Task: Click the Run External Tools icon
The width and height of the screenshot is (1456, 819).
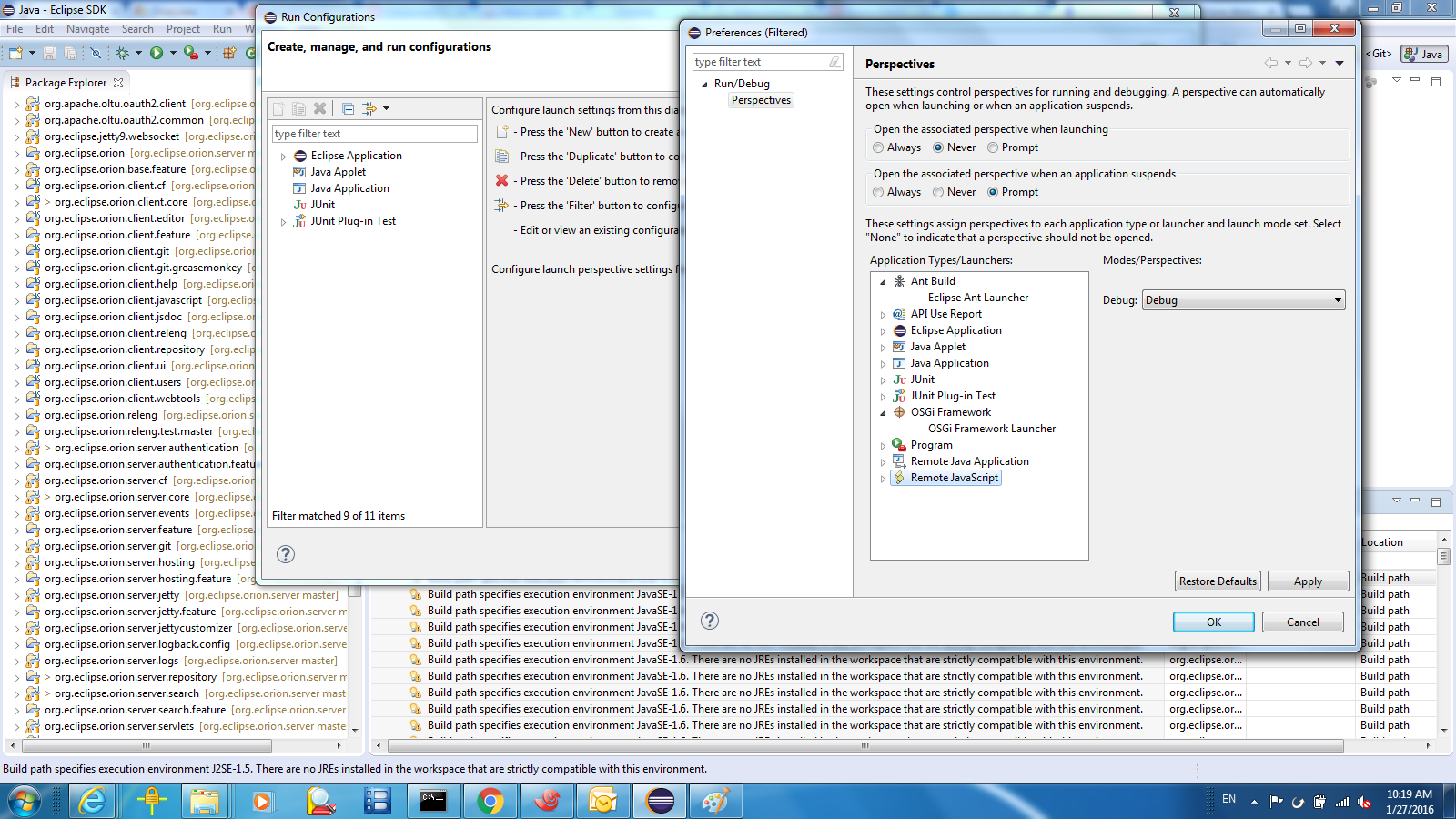Action: pos(190,54)
